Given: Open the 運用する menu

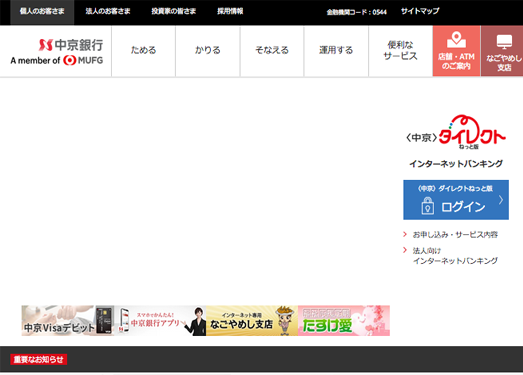Looking at the screenshot, I should pos(336,51).
